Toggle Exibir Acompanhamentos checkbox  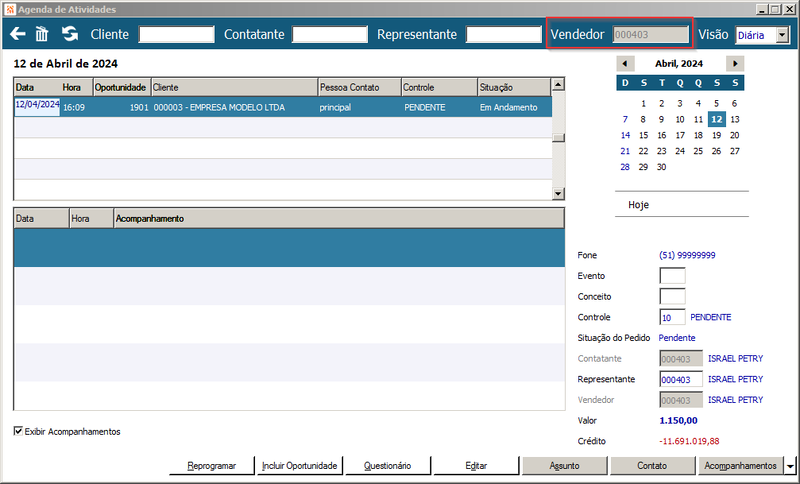[18, 431]
